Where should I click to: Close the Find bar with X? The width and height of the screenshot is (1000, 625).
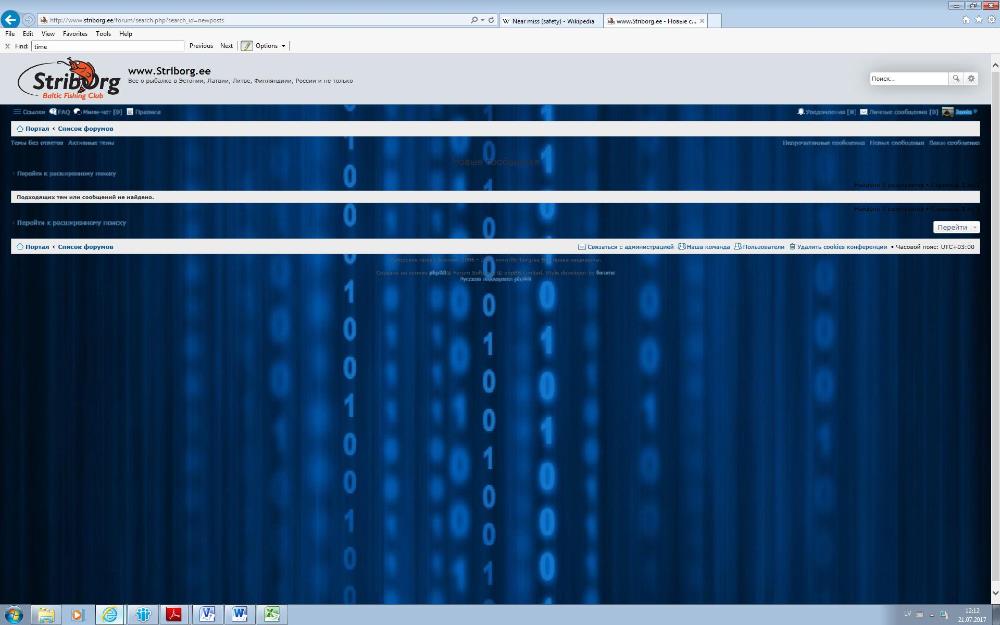pyautogui.click(x=8, y=46)
